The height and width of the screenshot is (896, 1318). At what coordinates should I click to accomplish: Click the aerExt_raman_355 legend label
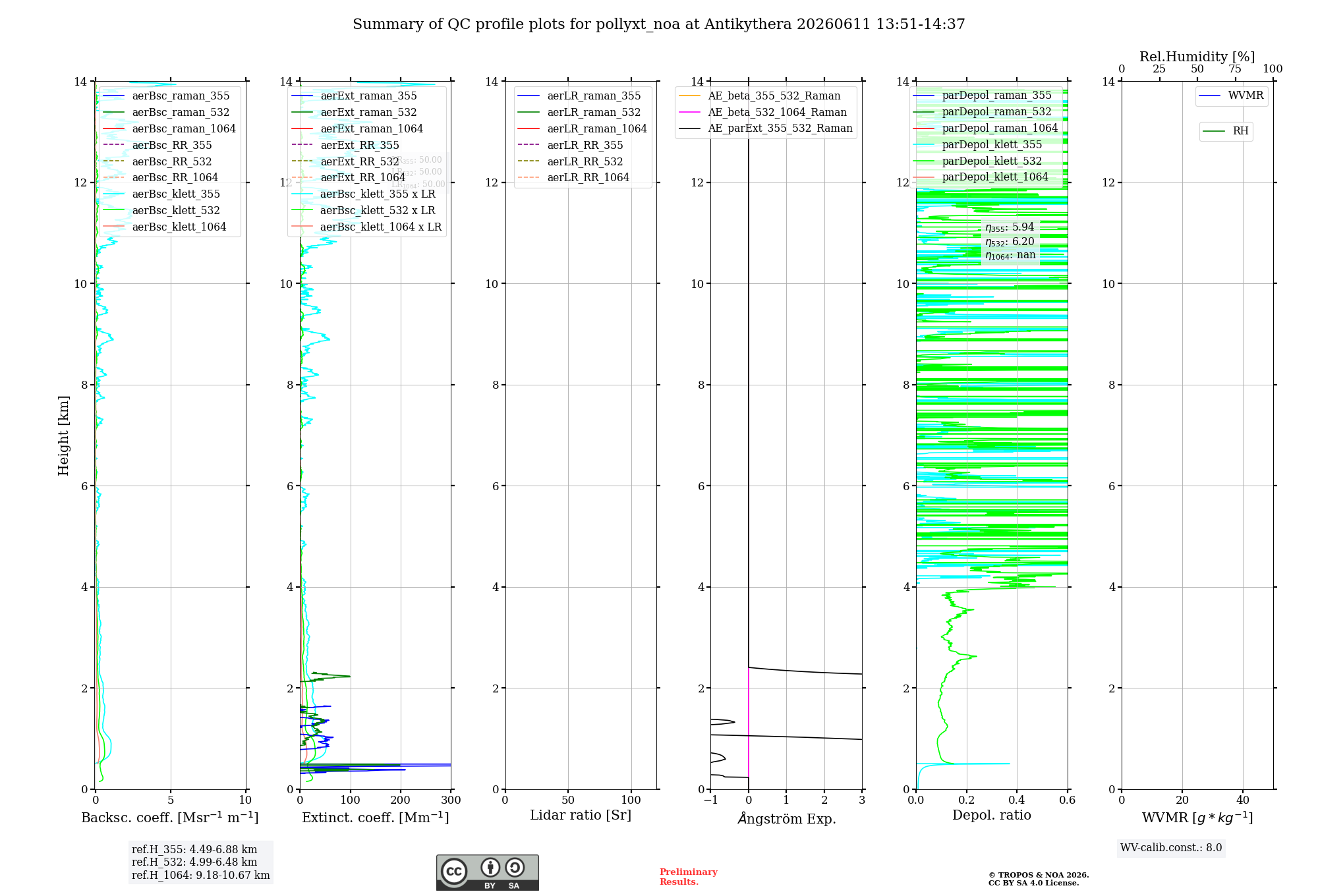pyautogui.click(x=368, y=96)
